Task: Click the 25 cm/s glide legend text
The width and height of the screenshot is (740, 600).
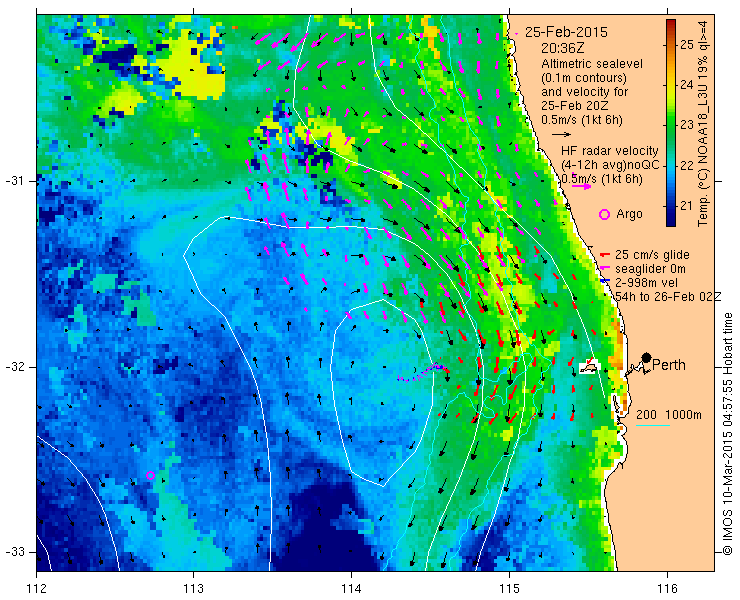Action: [x=652, y=255]
